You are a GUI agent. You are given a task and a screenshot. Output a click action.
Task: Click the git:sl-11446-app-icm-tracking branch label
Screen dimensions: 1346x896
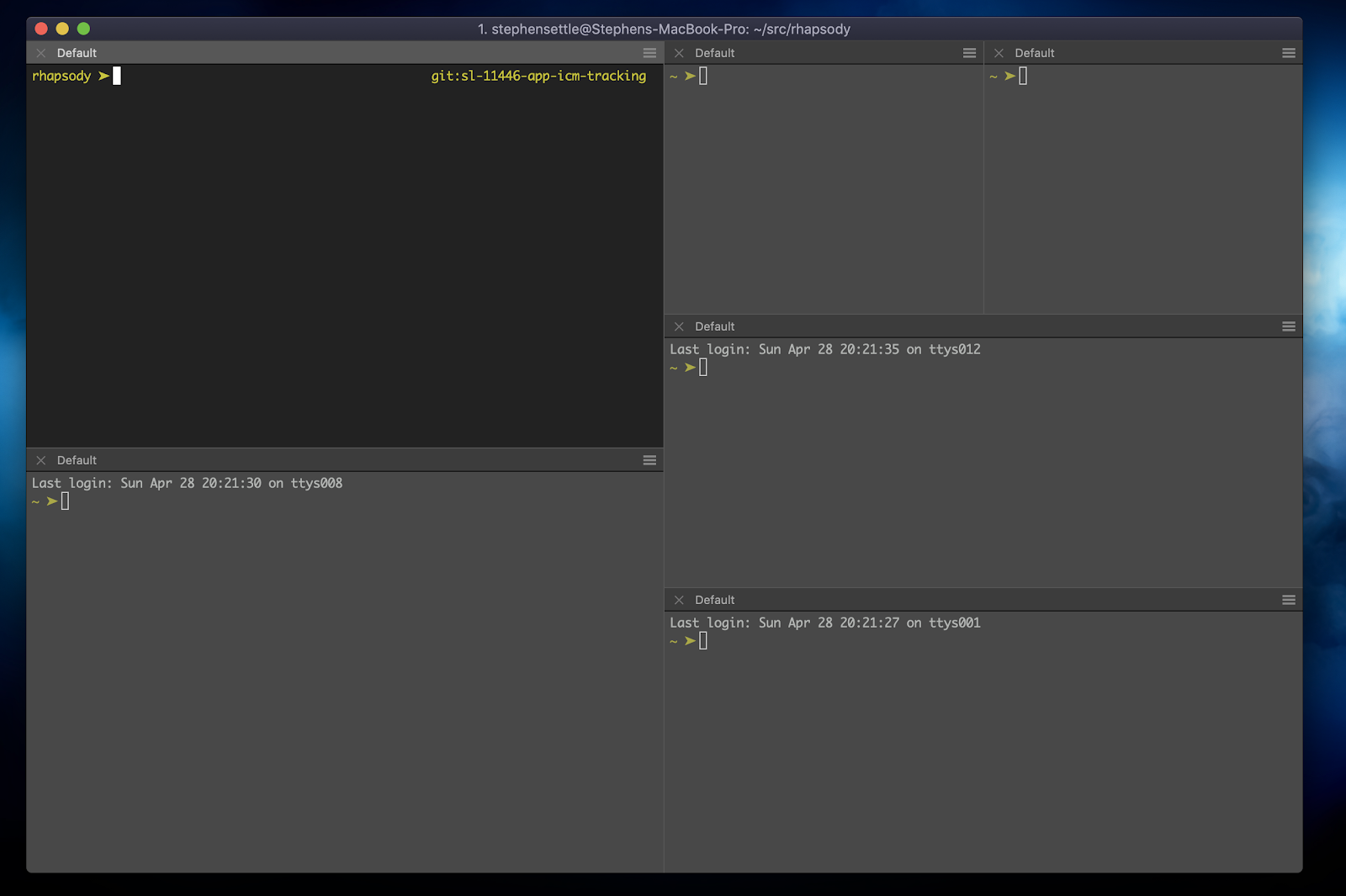(536, 76)
